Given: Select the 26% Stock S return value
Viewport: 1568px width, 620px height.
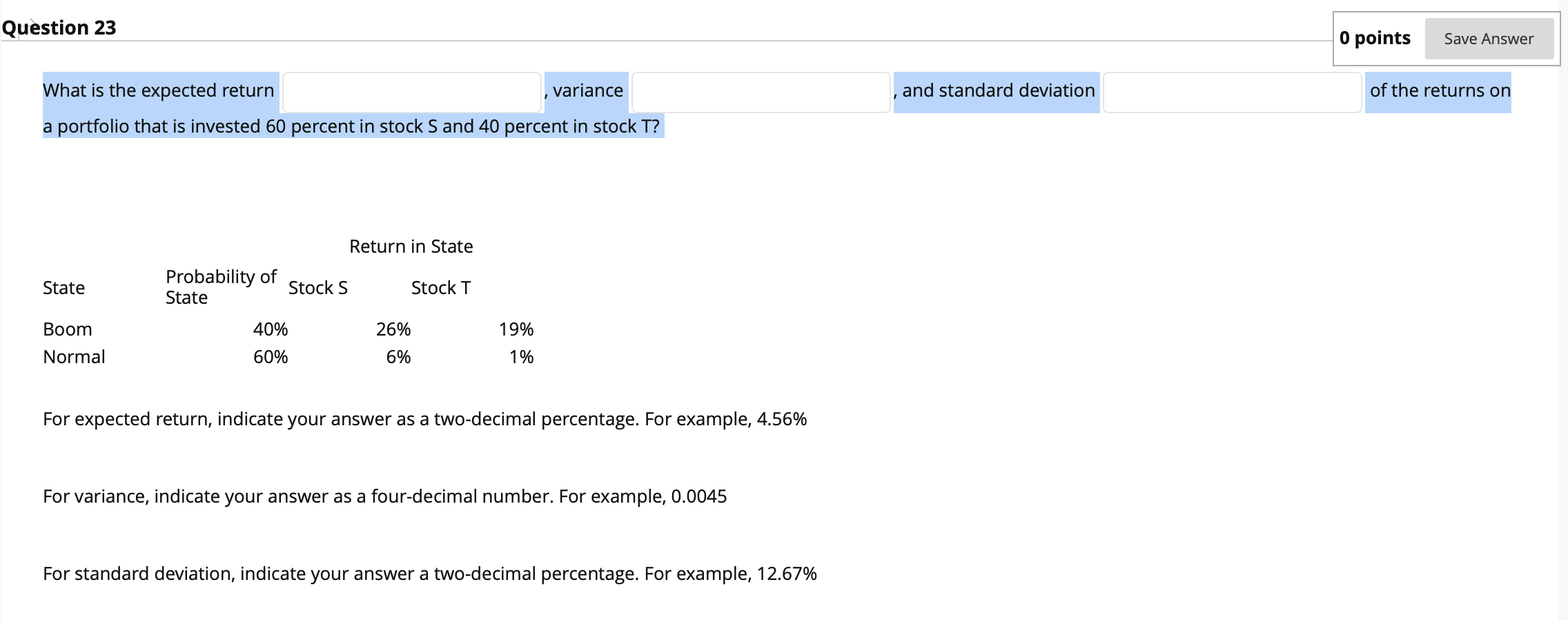Looking at the screenshot, I should coord(393,329).
